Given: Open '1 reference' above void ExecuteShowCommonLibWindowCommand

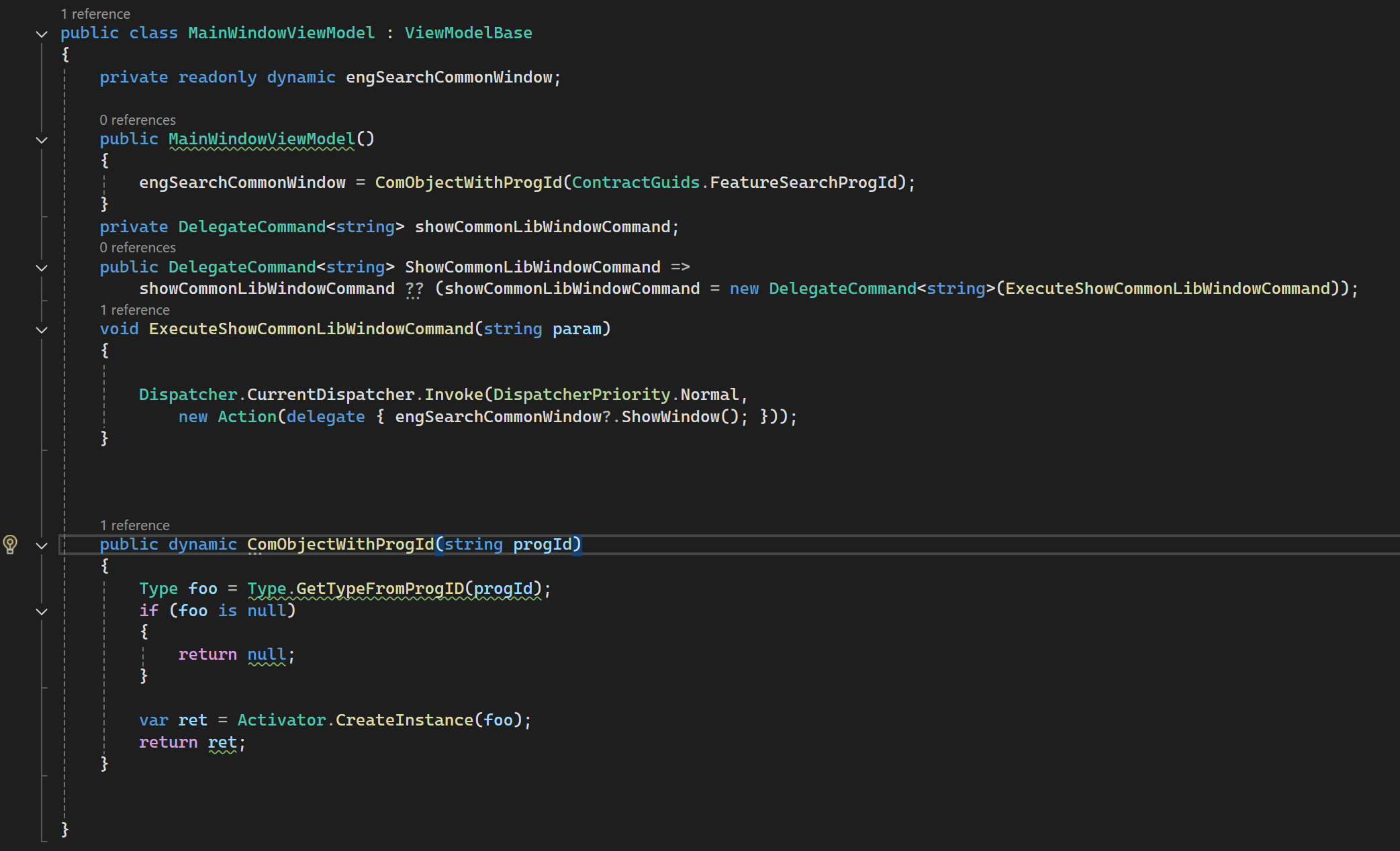Looking at the screenshot, I should click(134, 310).
